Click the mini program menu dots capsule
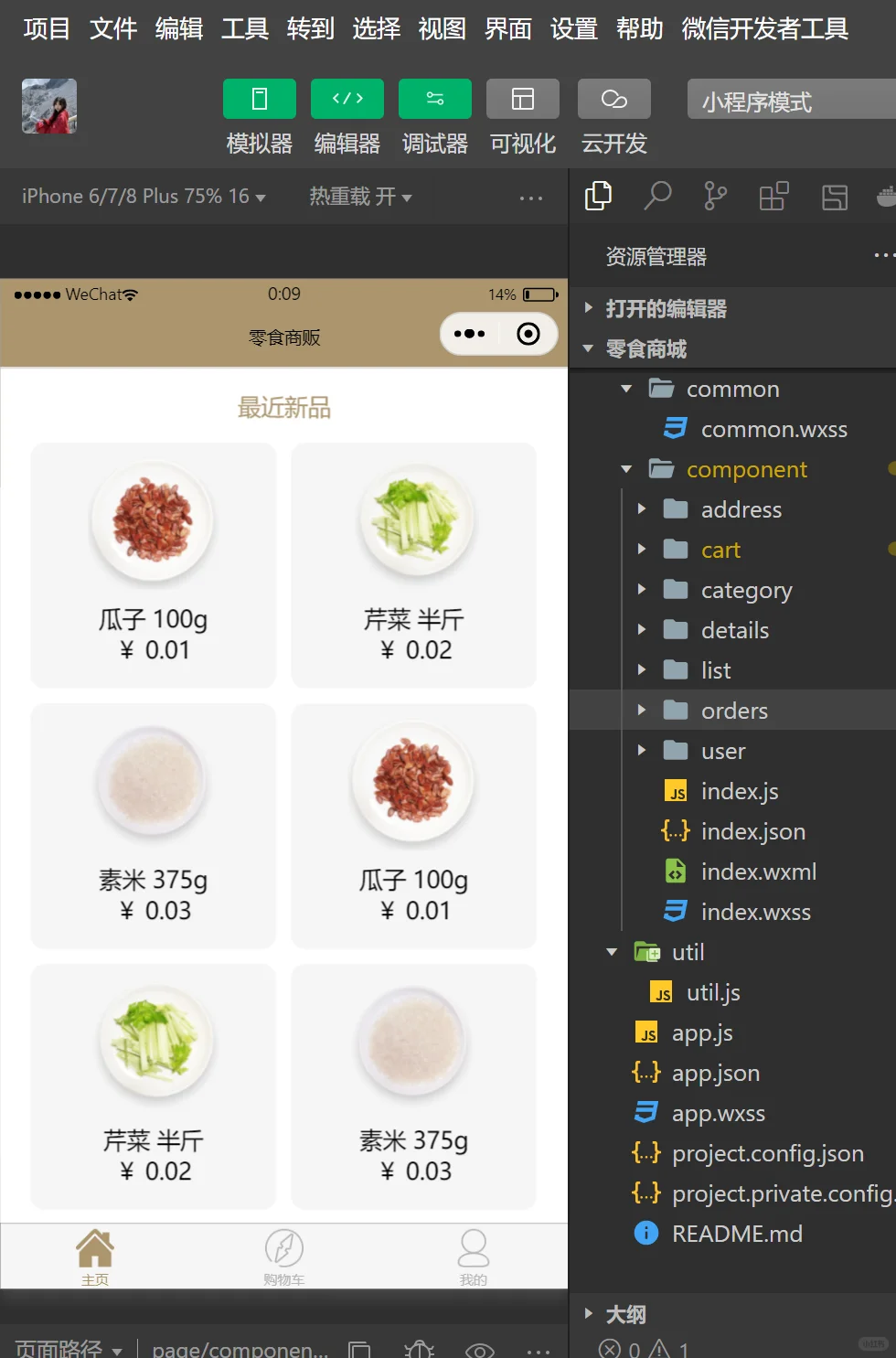Image resolution: width=896 pixels, height=1358 pixels. (x=470, y=334)
